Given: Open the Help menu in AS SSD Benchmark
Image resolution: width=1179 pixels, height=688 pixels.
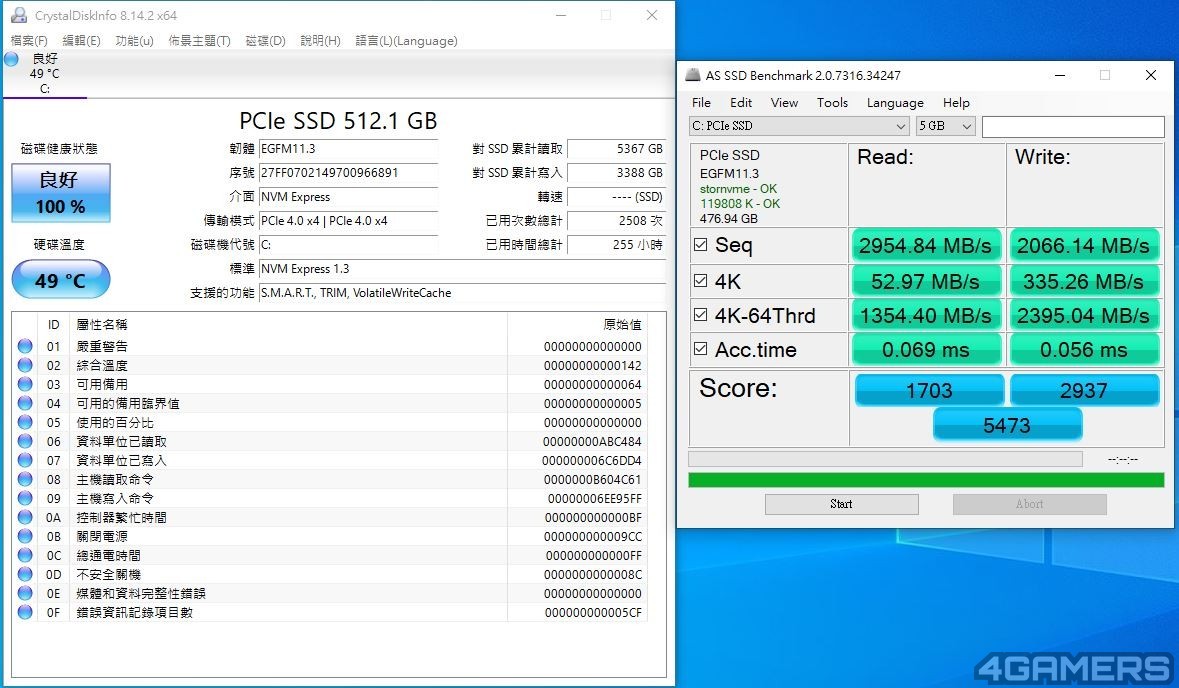Looking at the screenshot, I should point(956,103).
